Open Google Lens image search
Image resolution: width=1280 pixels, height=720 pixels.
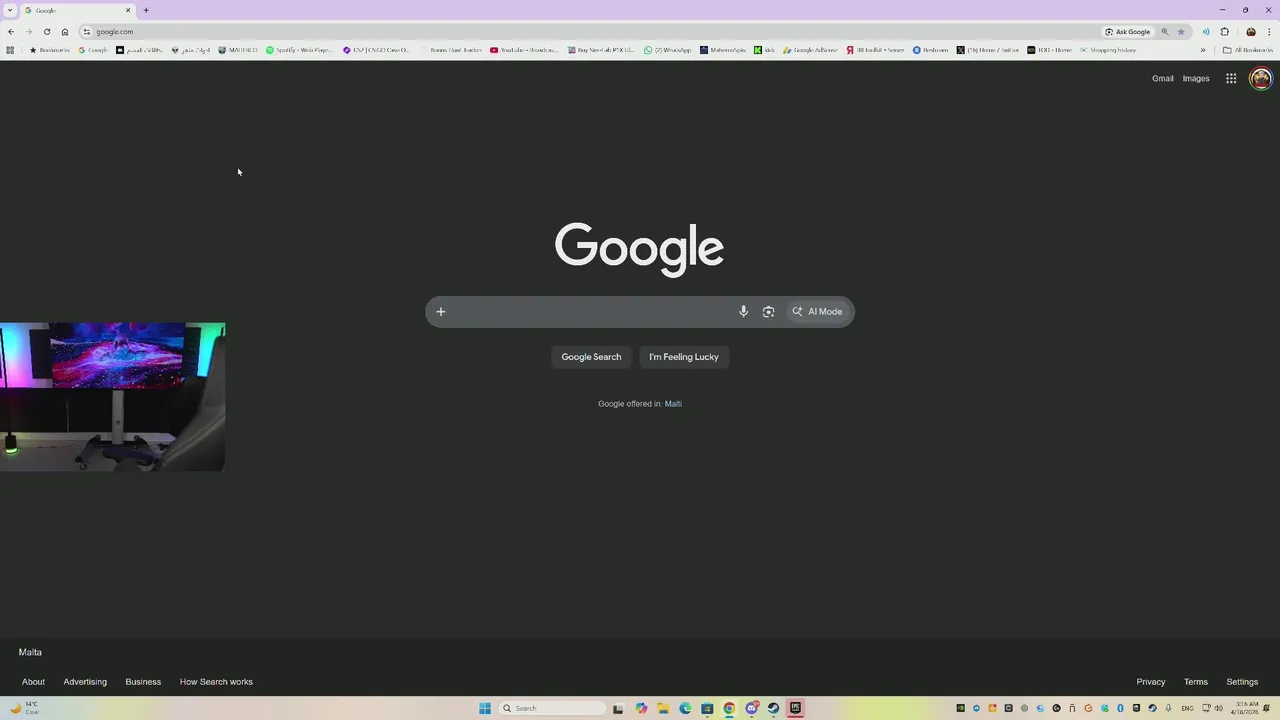pyautogui.click(x=768, y=312)
